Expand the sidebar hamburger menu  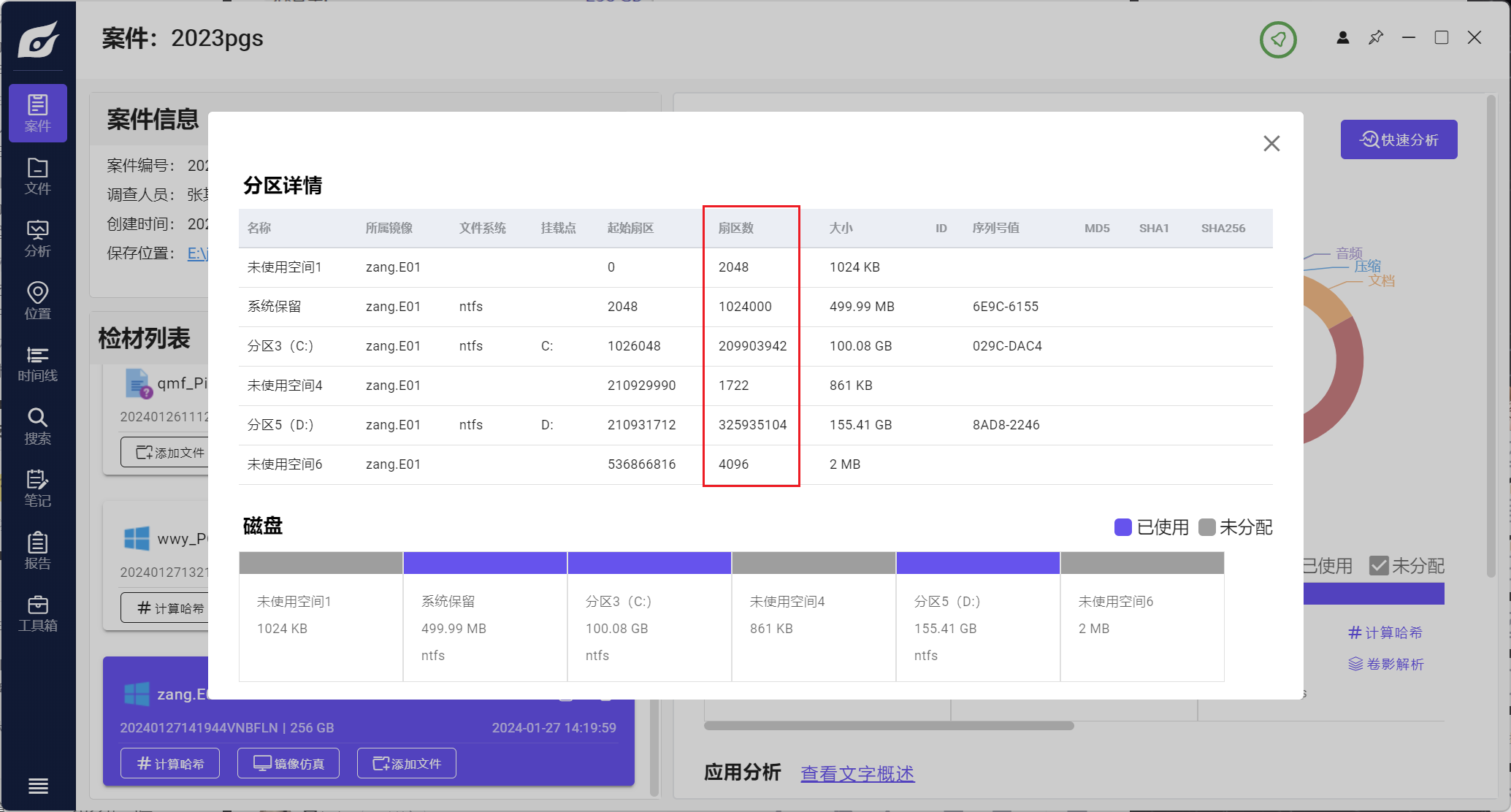click(38, 786)
